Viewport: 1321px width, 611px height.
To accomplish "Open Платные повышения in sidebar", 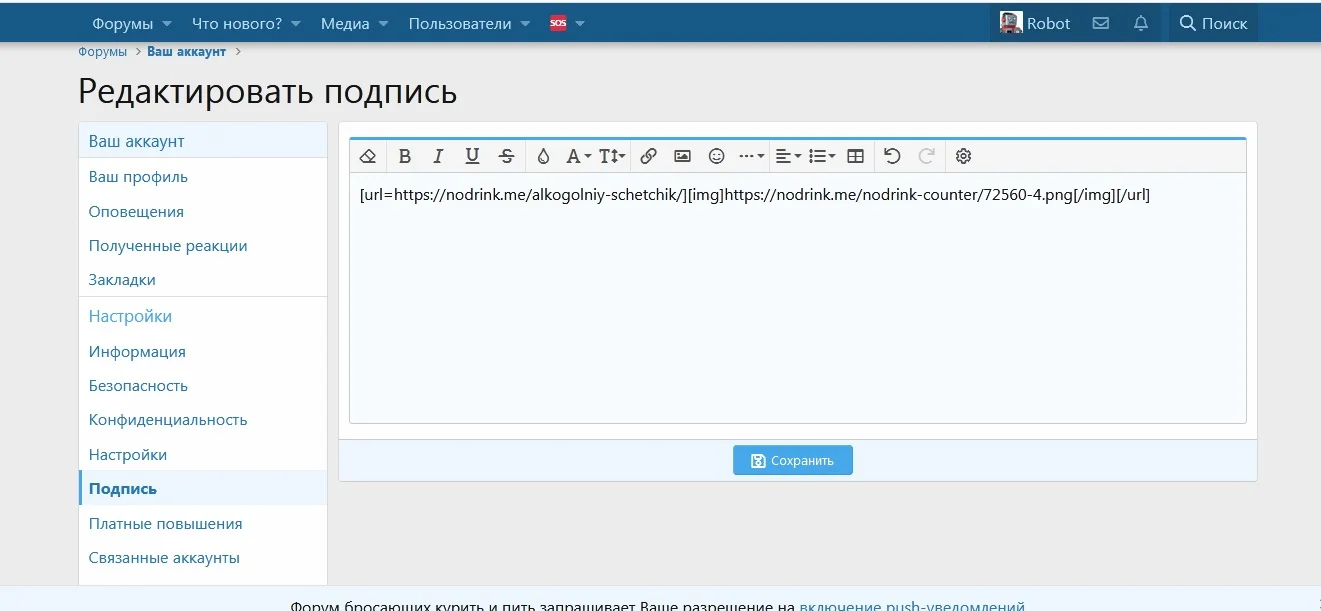I will click(x=166, y=524).
